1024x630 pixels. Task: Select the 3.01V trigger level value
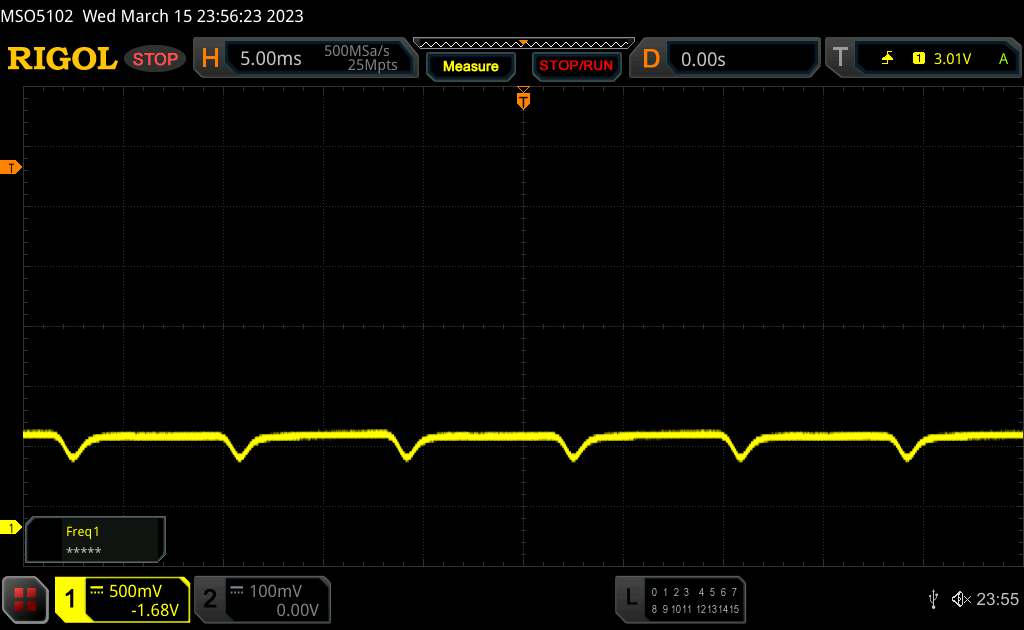[952, 59]
